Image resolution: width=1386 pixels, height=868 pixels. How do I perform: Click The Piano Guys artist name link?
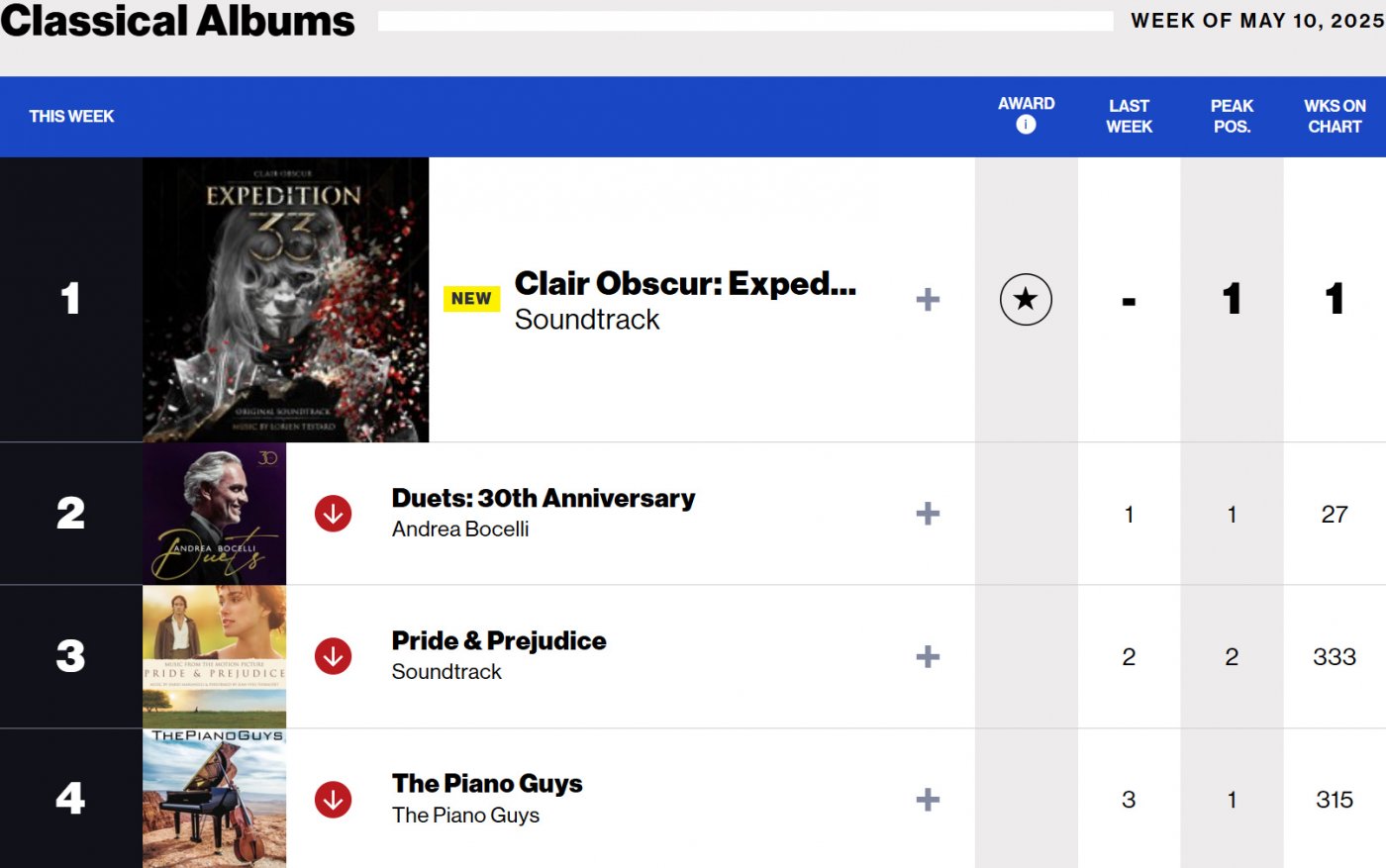[x=465, y=816]
